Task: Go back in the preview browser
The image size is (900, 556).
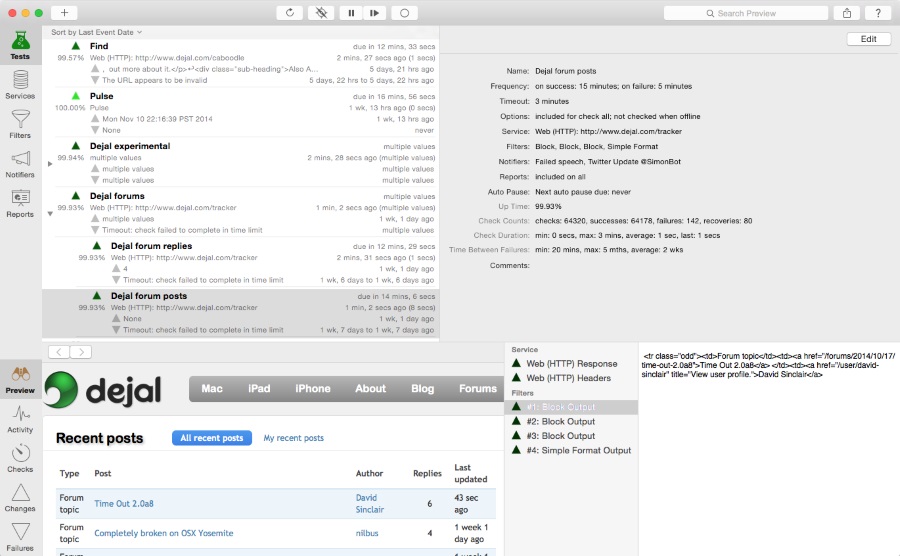Action: coord(59,352)
